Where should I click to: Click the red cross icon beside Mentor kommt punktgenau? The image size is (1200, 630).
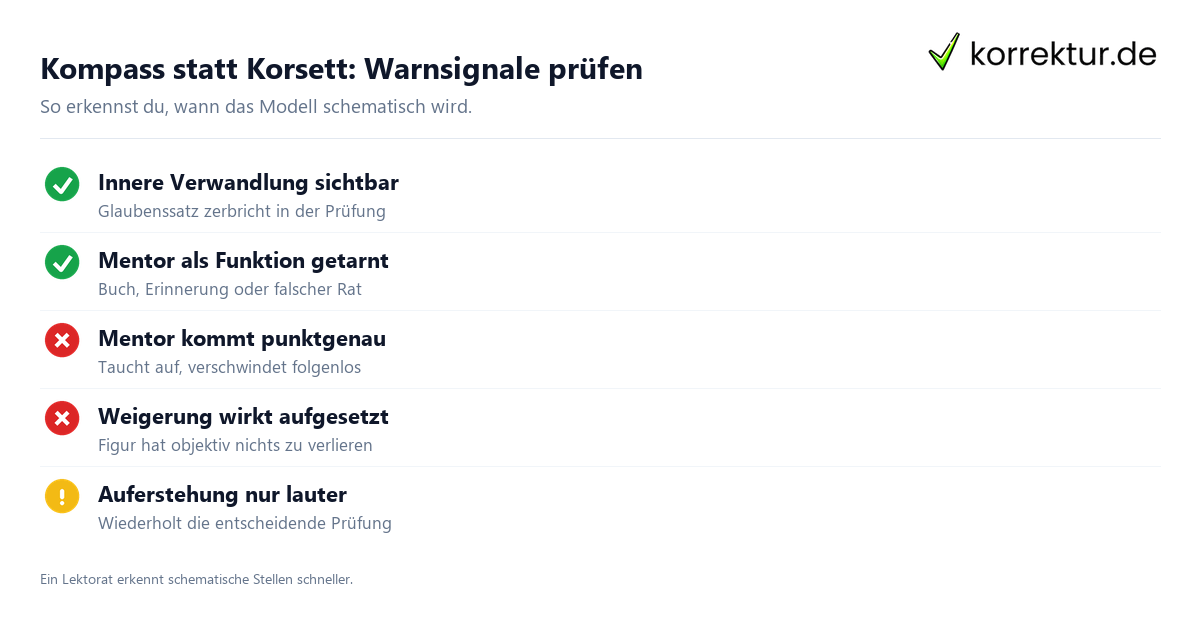62,340
